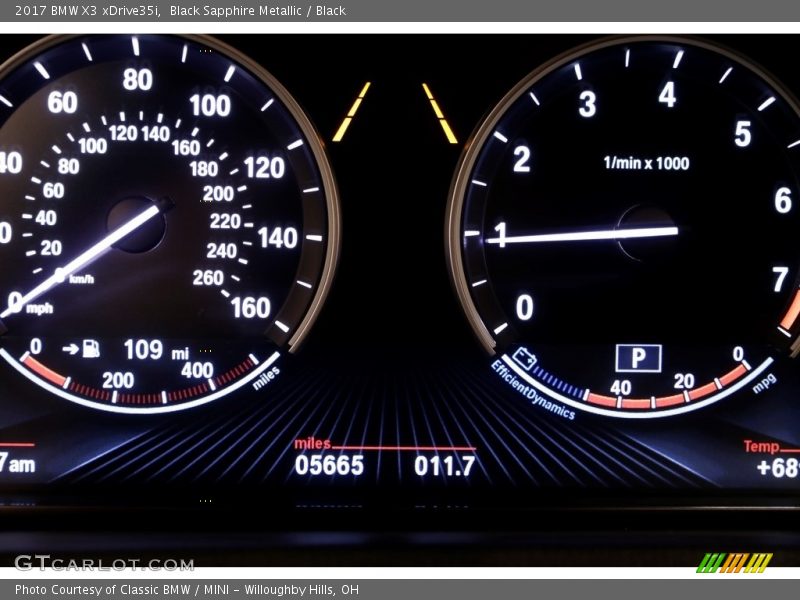The image size is (800, 600).
Task: Click the fuel pump icon
Action: pos(91,348)
